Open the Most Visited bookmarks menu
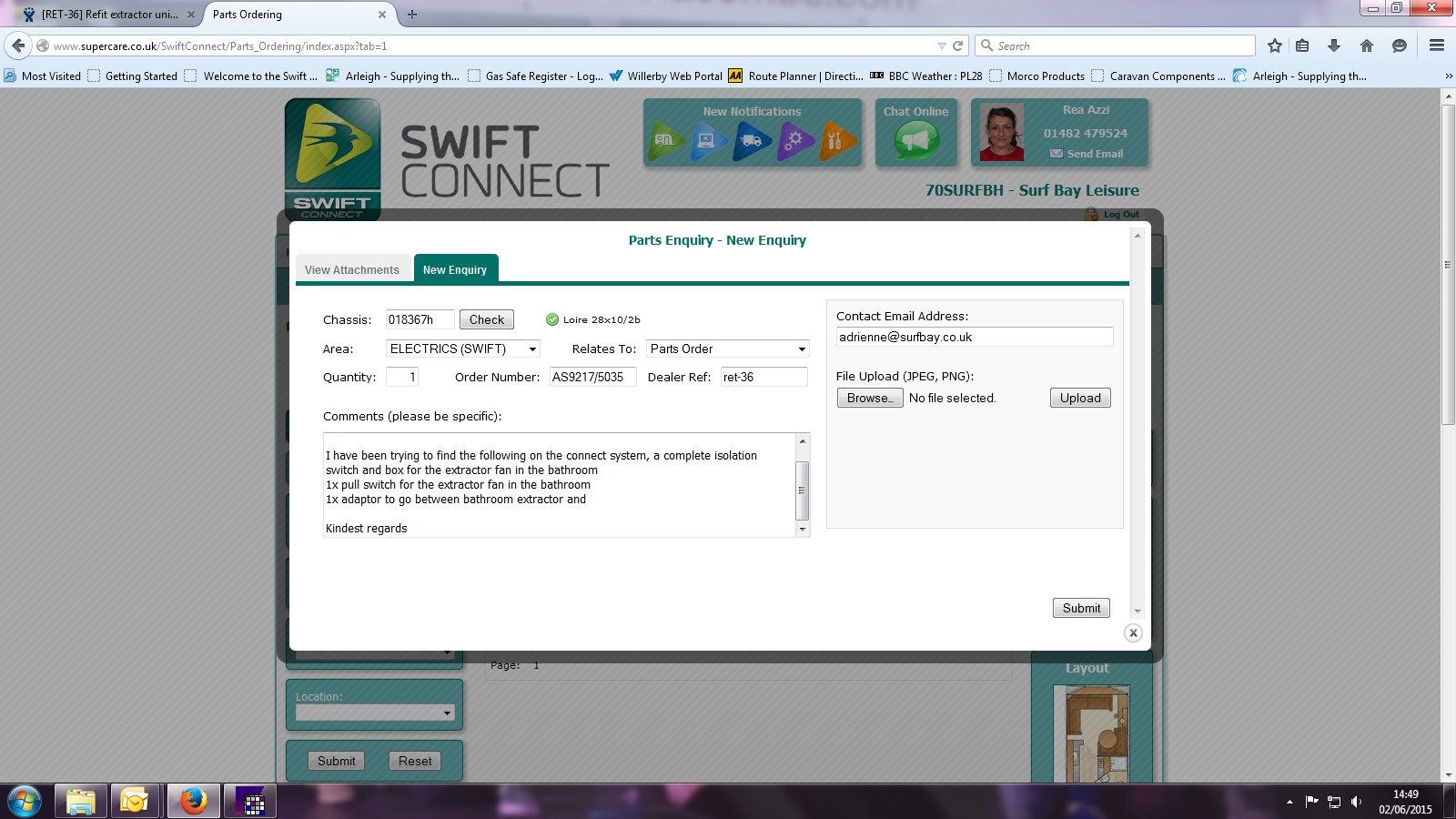 43,76
